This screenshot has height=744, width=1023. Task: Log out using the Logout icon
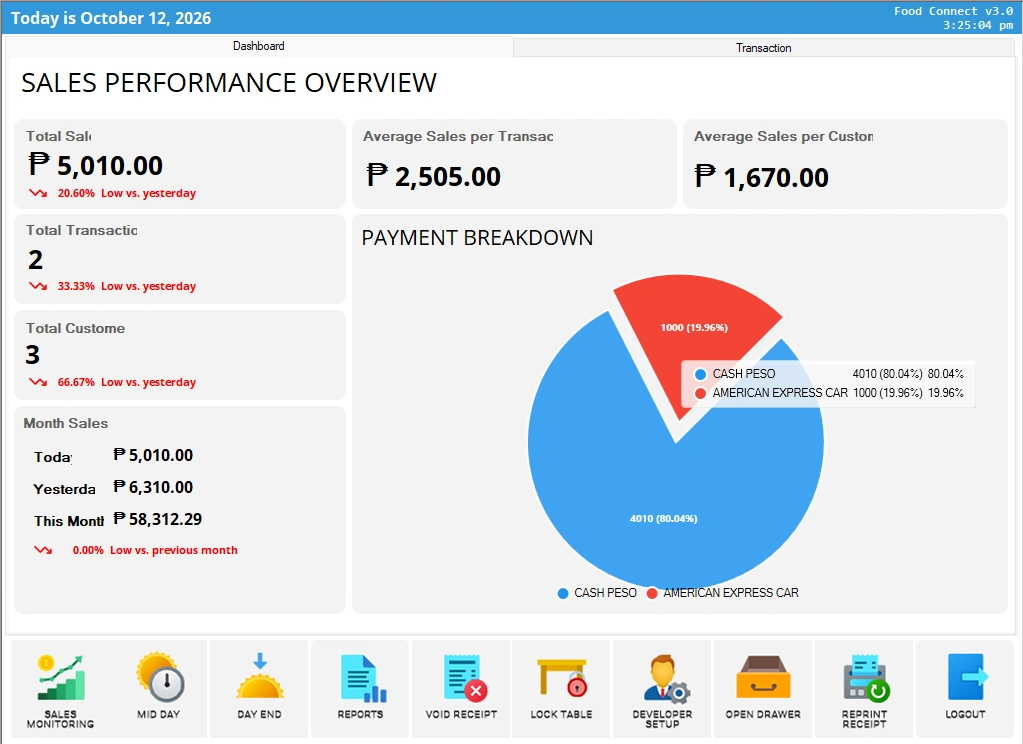[x=966, y=677]
